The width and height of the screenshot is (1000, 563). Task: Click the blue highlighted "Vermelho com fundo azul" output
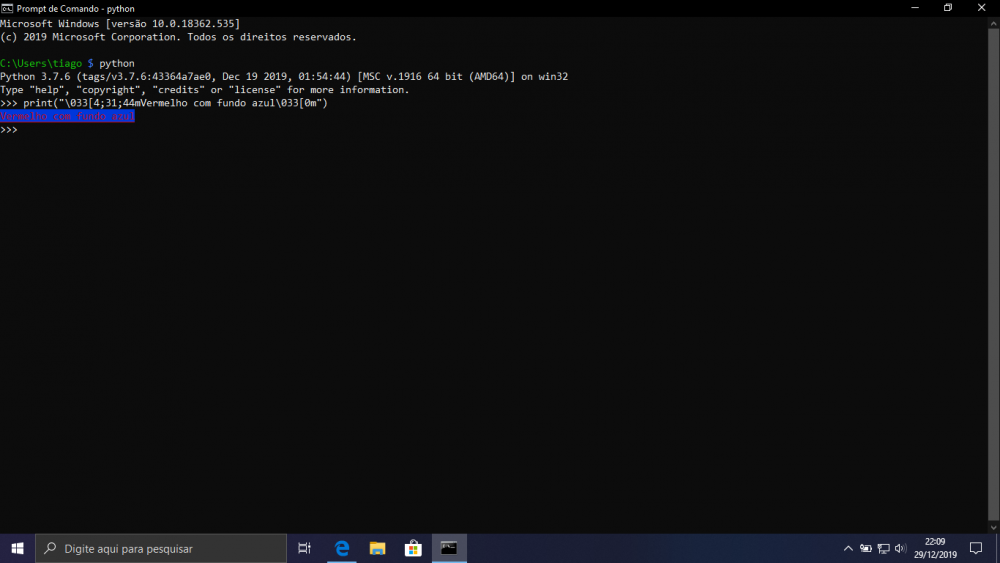click(67, 116)
